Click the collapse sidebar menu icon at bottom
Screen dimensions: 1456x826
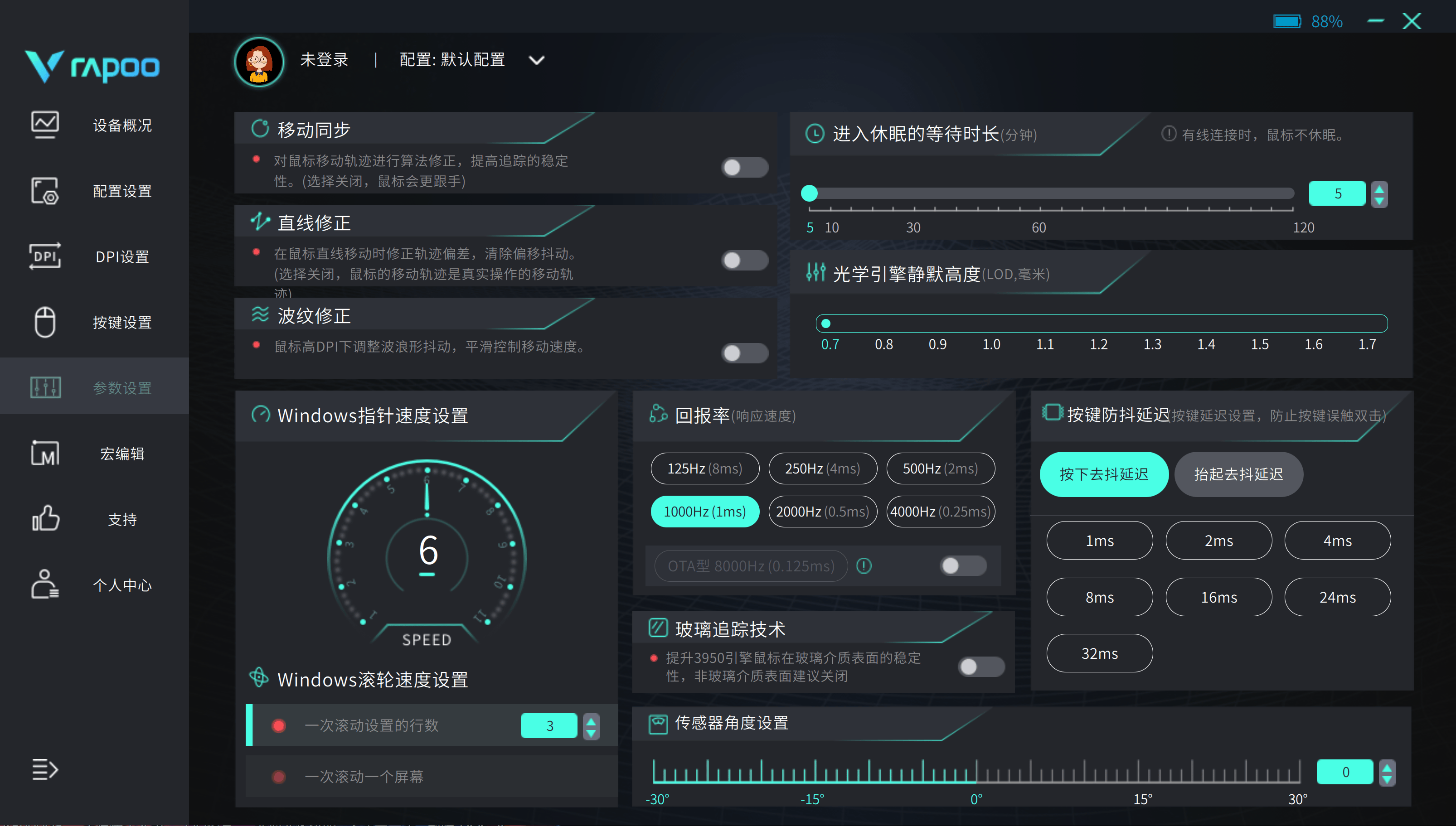pyautogui.click(x=45, y=769)
